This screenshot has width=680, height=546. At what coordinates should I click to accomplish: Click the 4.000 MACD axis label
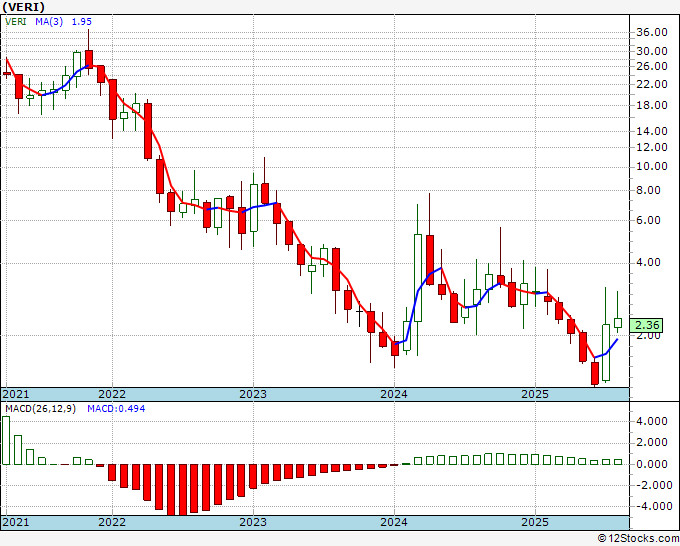pyautogui.click(x=652, y=422)
